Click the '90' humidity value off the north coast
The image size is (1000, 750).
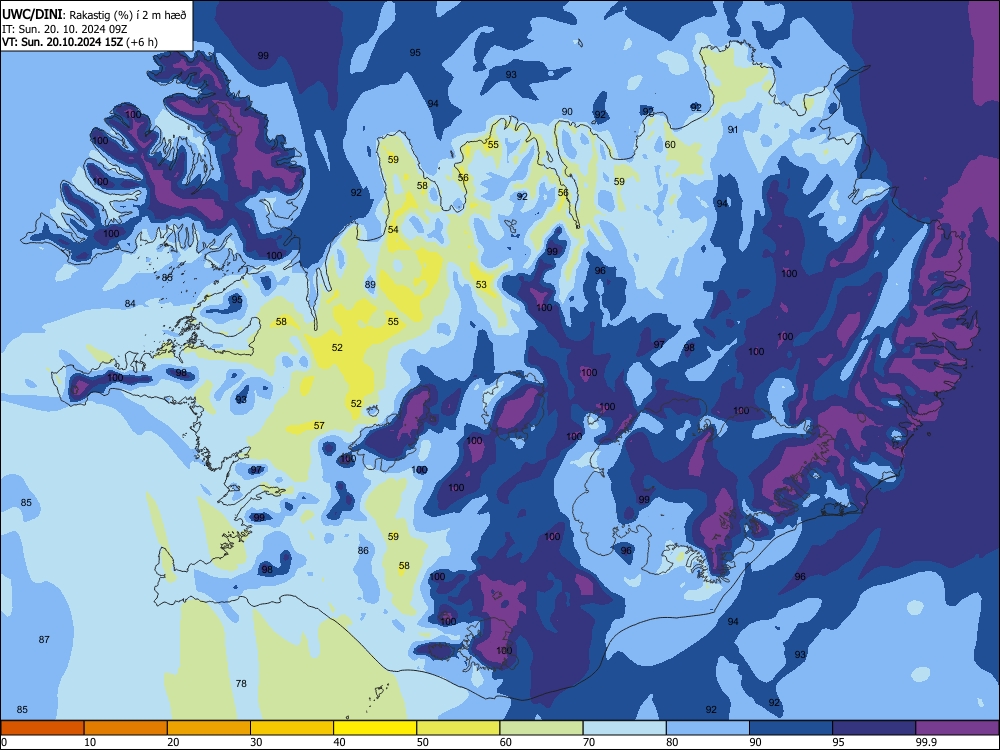click(x=567, y=112)
